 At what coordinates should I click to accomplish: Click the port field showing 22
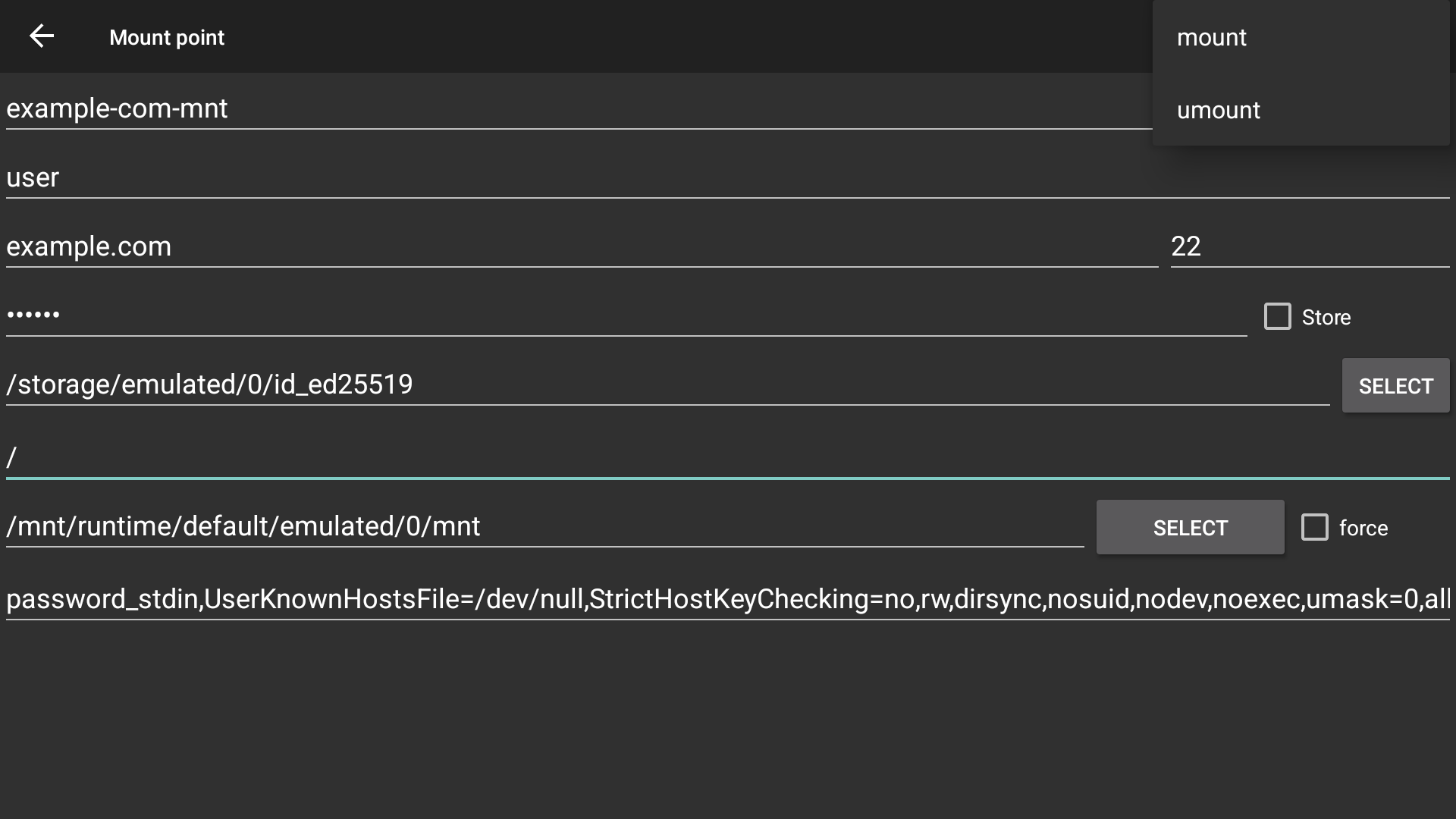(1309, 246)
